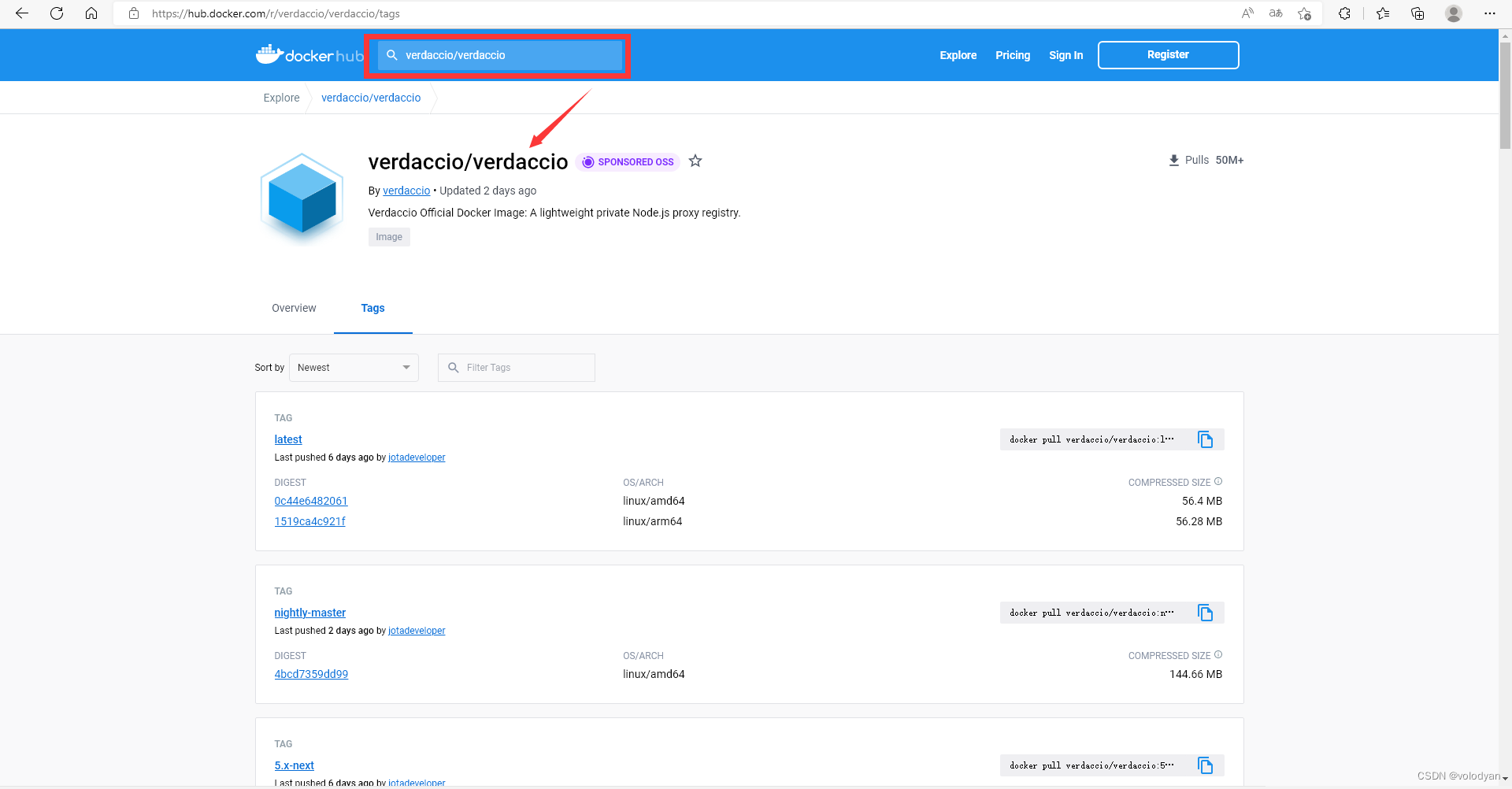Click the Filter Tags magnifier icon
Screen dimensions: 1512x789
(453, 368)
